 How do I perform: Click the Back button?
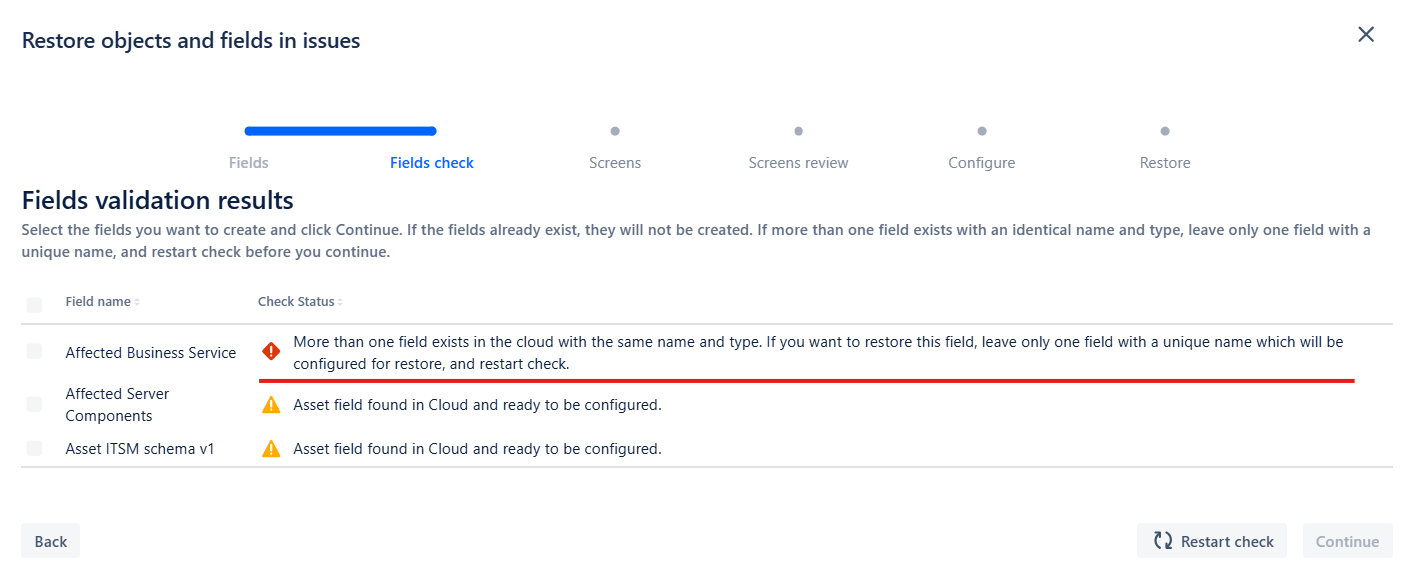click(50, 541)
